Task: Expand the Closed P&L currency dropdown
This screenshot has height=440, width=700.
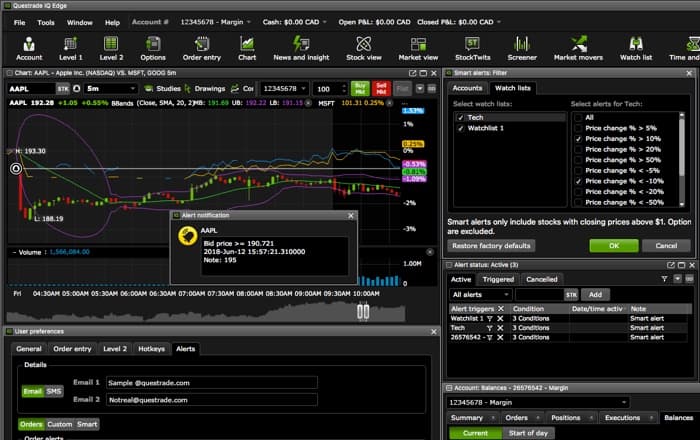Action: tap(499, 22)
